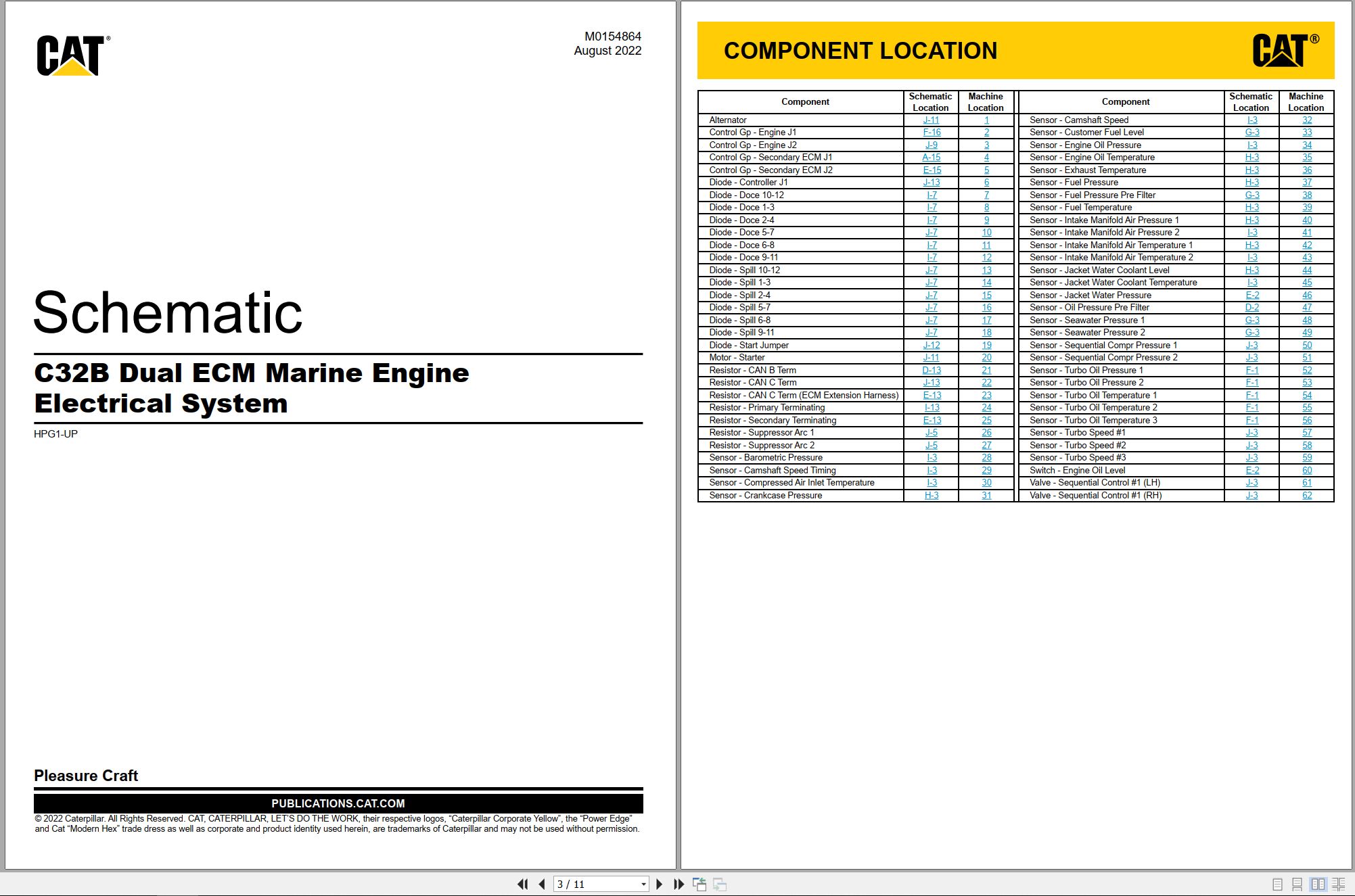Click the 'Sensor - Intake Manifold Air Pressure 2' text
1355x896 pixels.
pyautogui.click(x=1104, y=233)
